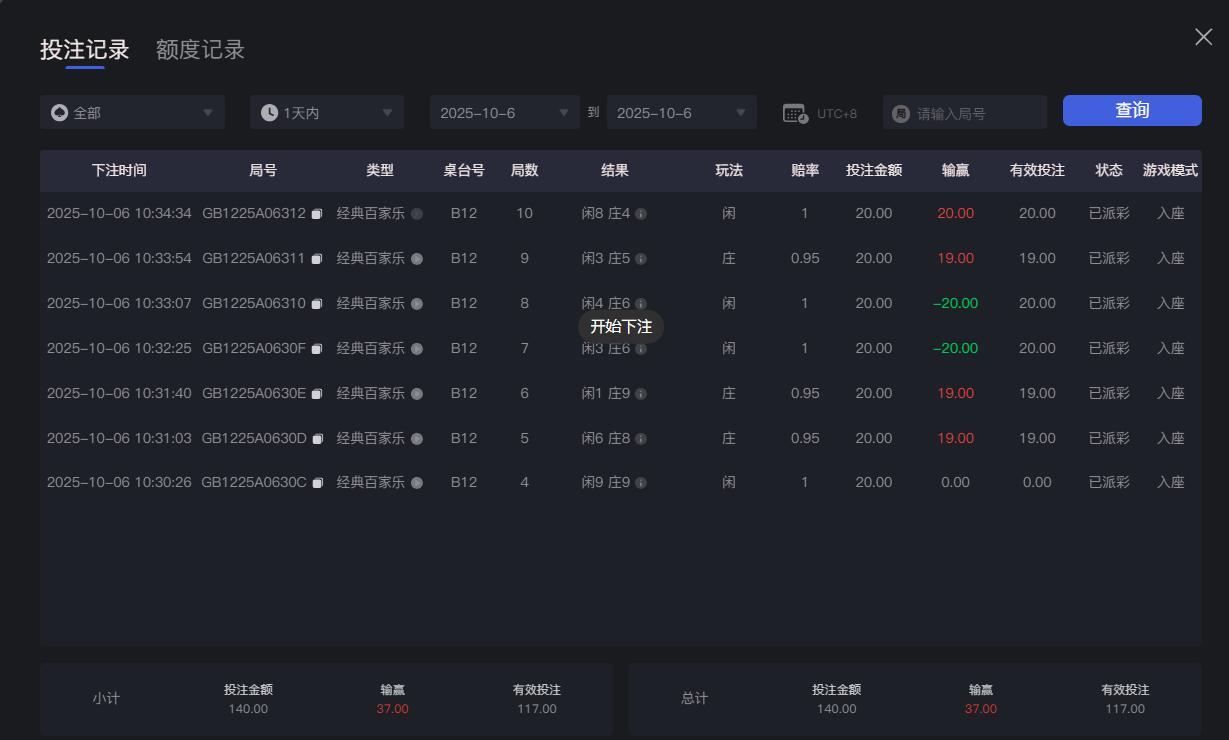Viewport: 1229px width, 740px height.
Task: Click the spade icon in the game type filter
Action: point(59,112)
